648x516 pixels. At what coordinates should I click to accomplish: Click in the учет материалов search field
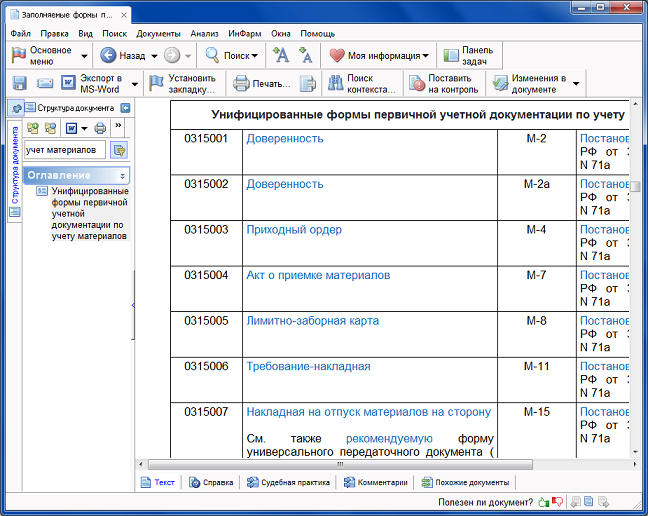(64, 150)
